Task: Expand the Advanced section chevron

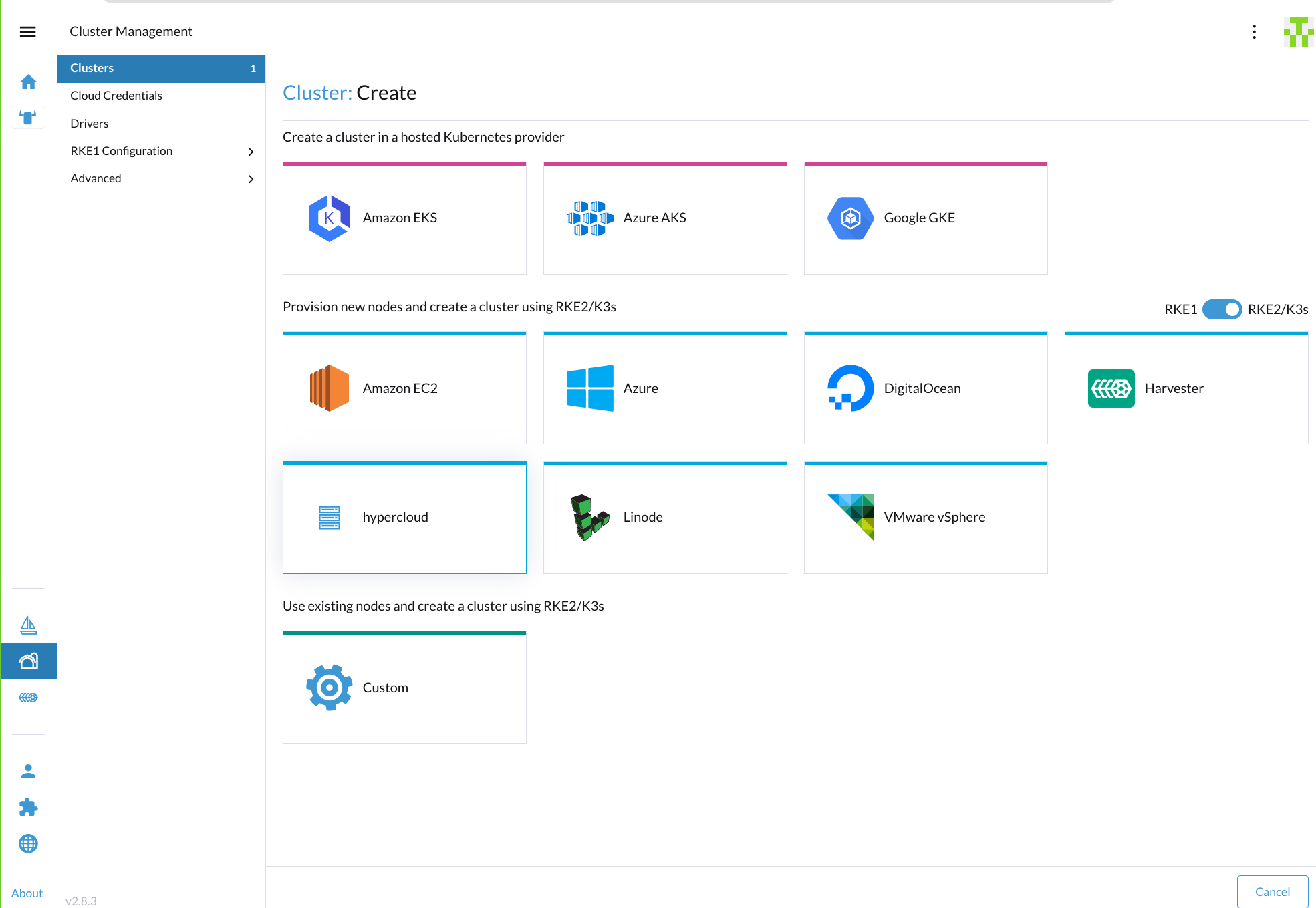Action: point(251,179)
